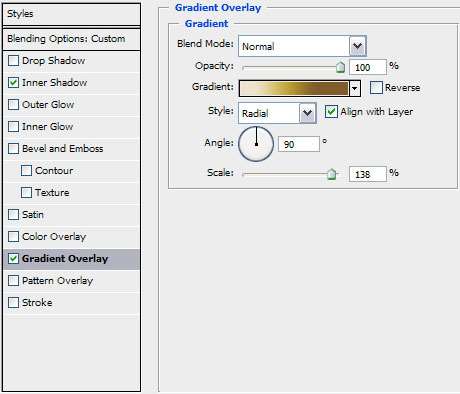Screen dimensions: 460x394
Task: Open the Bevel and Emboss label
Action: point(63,149)
